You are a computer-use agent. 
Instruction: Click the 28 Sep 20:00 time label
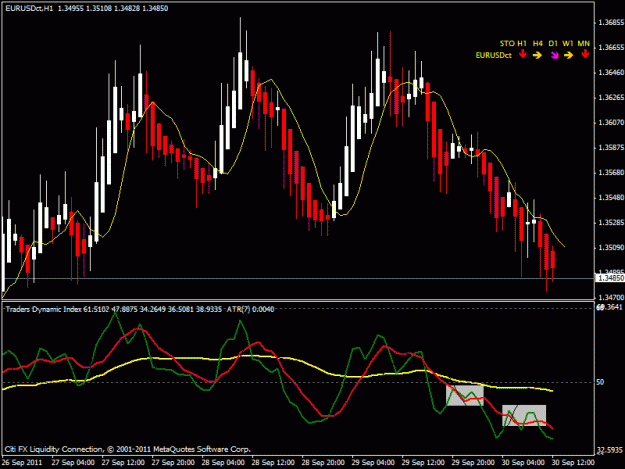pos(323,463)
